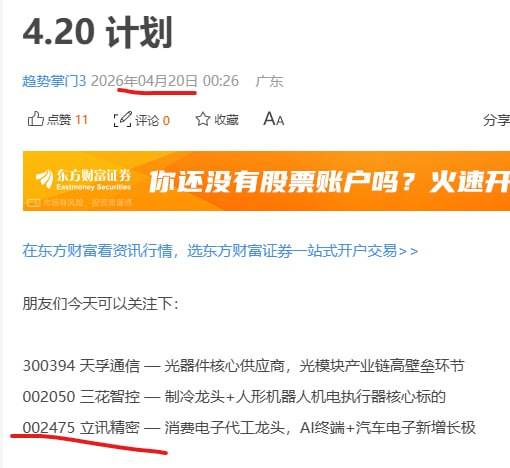Click the thumbs-up like icon

coord(36,119)
